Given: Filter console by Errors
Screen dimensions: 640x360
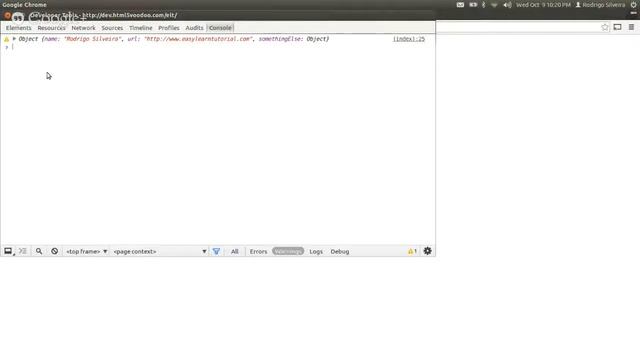Looking at the screenshot, I should coord(258,251).
